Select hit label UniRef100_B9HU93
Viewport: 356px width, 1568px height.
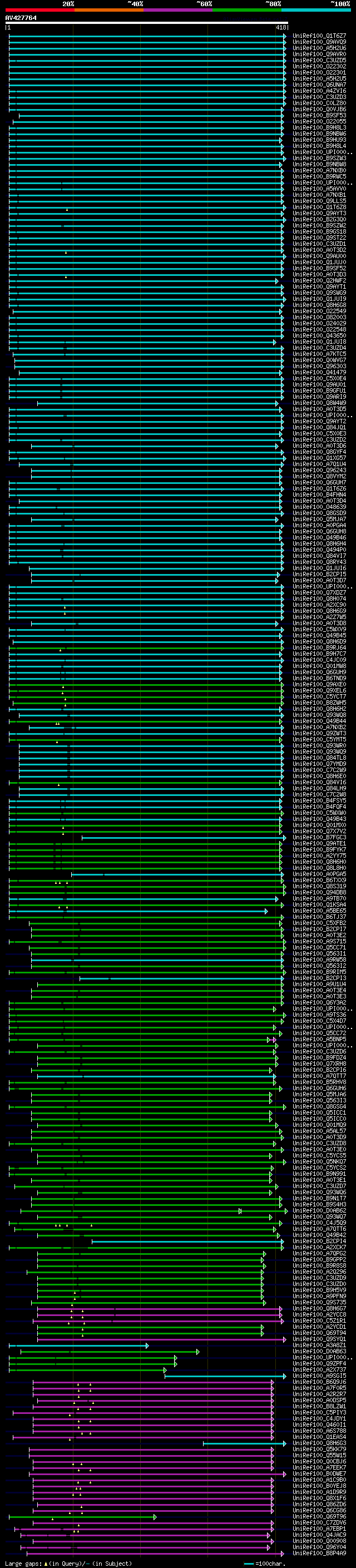coord(319,140)
